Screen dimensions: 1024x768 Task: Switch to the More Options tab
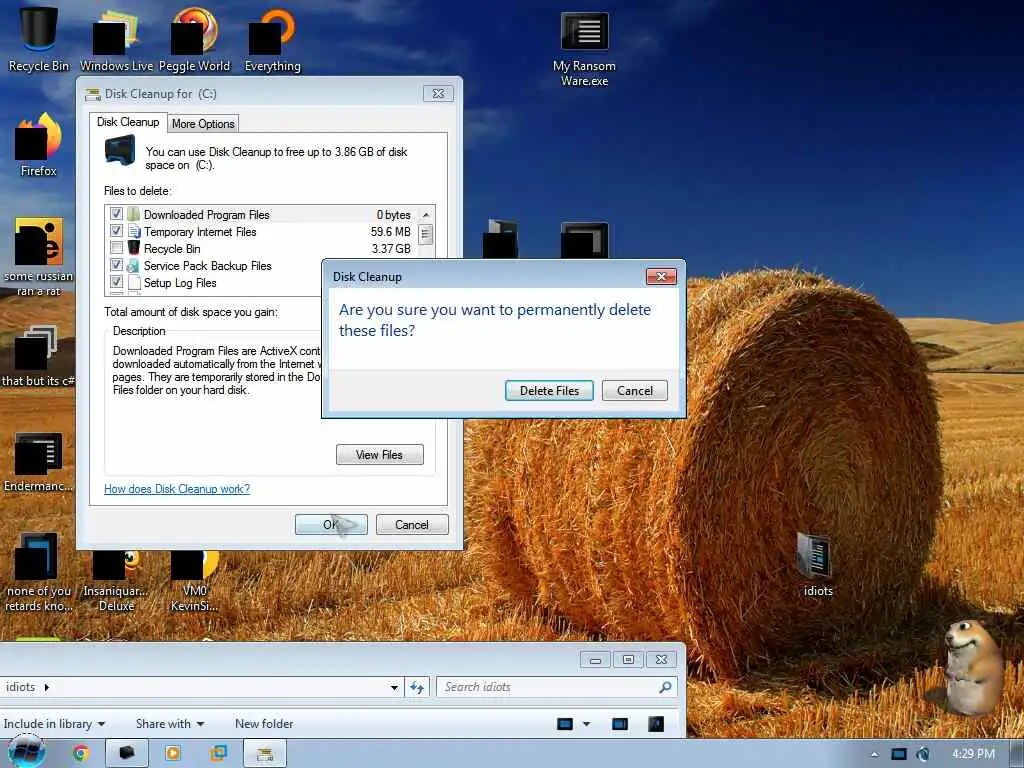point(203,123)
